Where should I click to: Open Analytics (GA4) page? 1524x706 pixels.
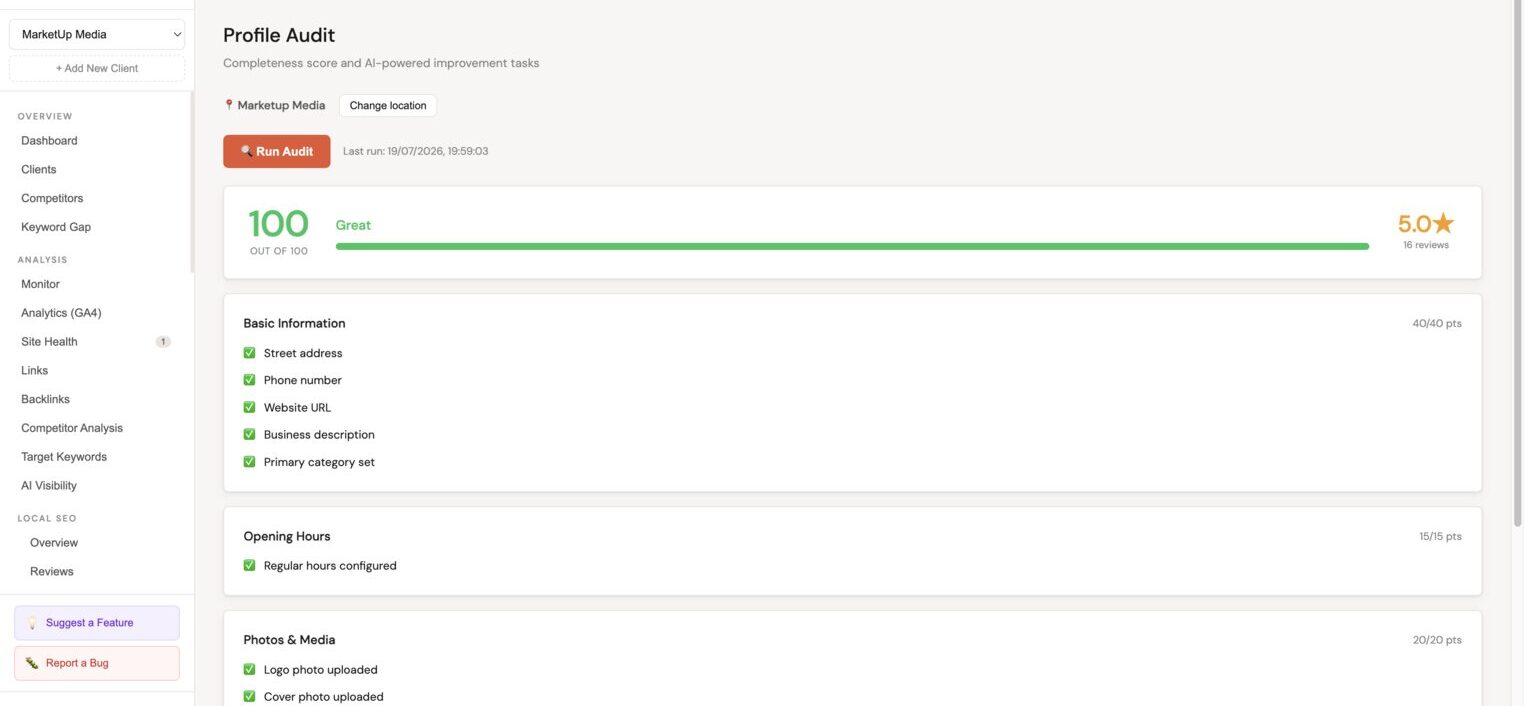click(x=61, y=313)
